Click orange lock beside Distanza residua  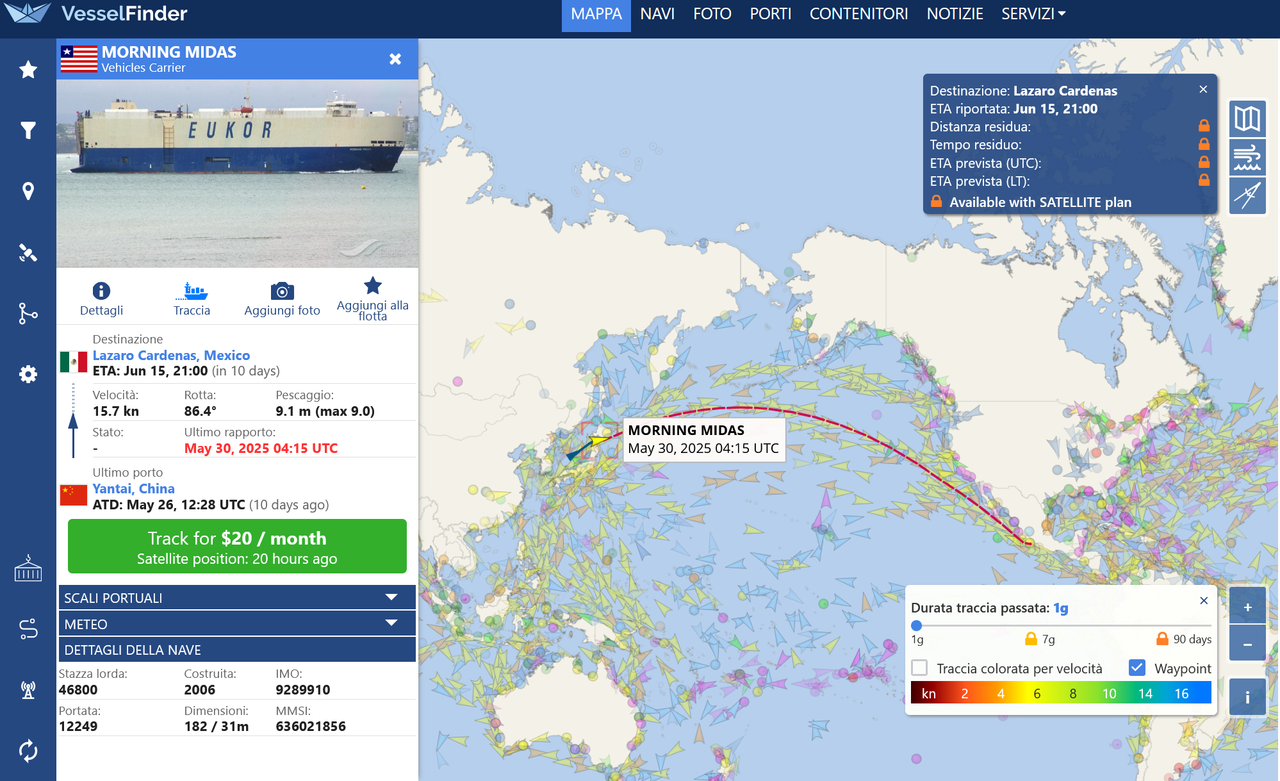(1204, 126)
